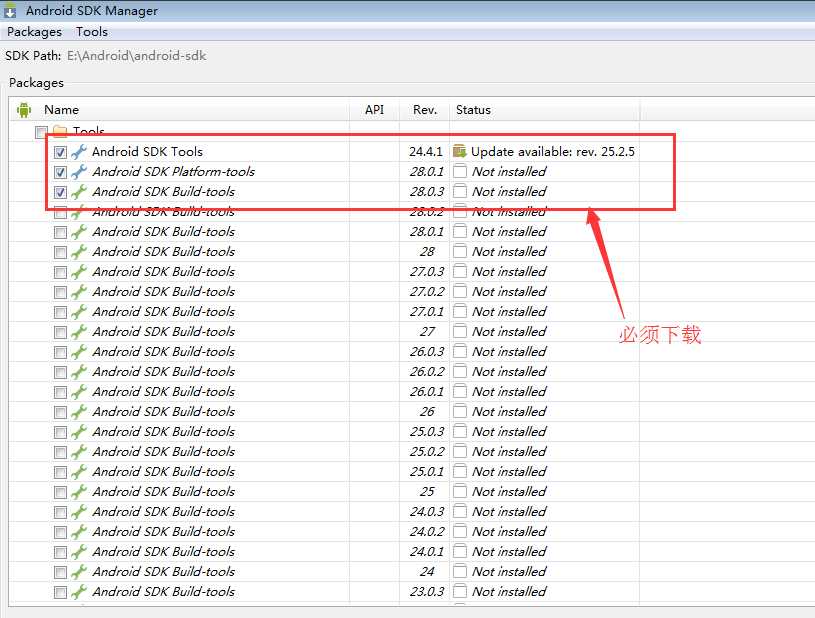
Task: Click the wrench icon for Build-tools 27.0.1
Action: coord(79,312)
